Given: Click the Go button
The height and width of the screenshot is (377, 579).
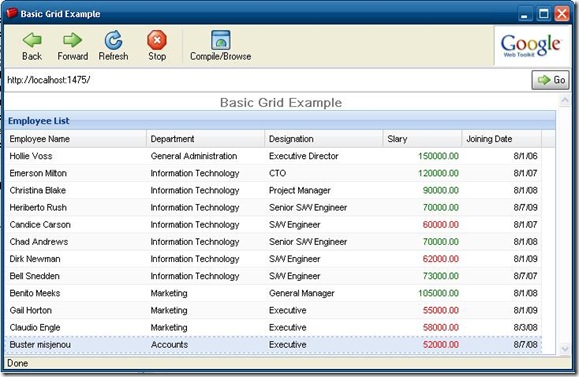Looking at the screenshot, I should pos(550,80).
